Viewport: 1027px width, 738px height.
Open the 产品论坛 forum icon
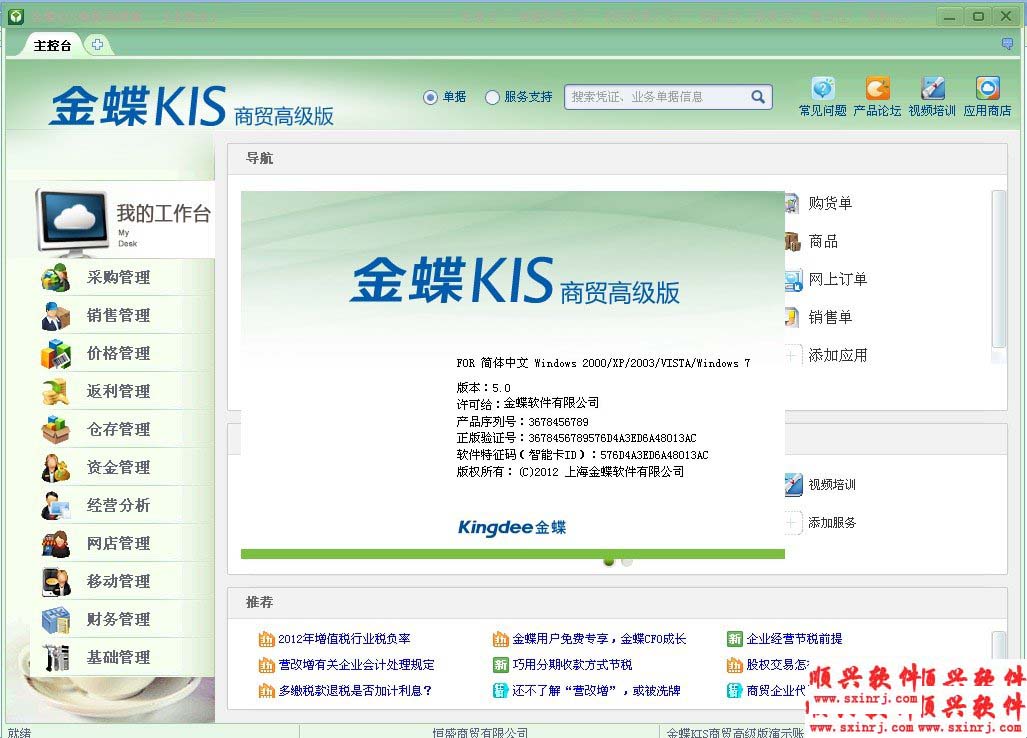(x=877, y=97)
